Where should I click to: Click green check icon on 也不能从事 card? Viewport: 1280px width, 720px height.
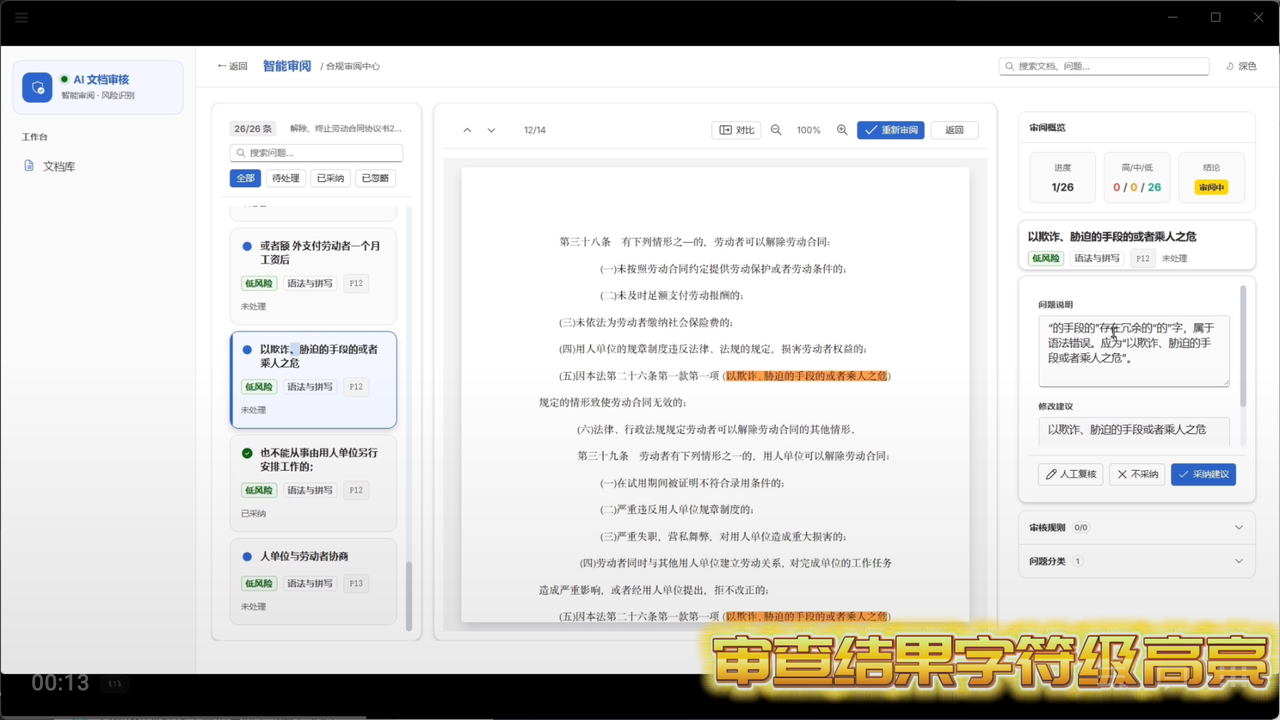[x=247, y=453]
